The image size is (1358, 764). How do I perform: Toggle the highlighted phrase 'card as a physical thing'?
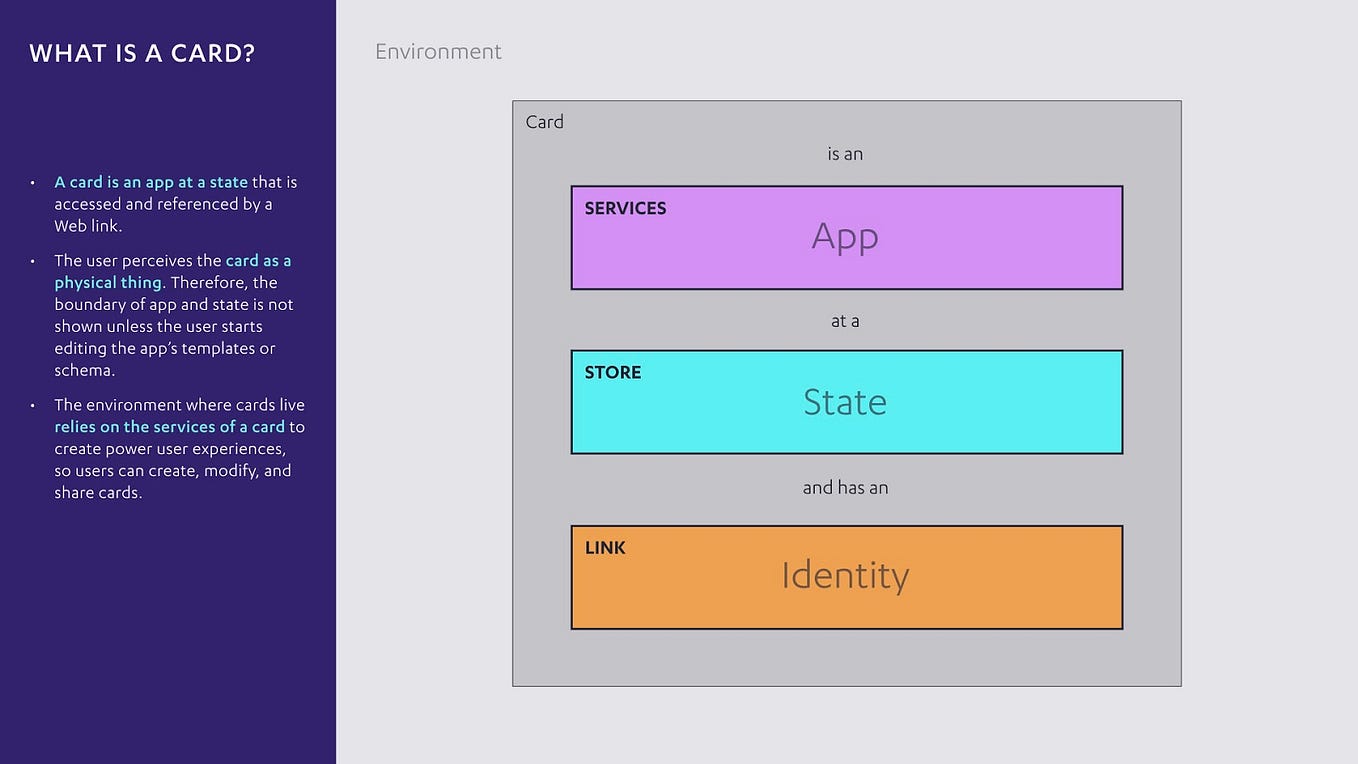coord(172,271)
